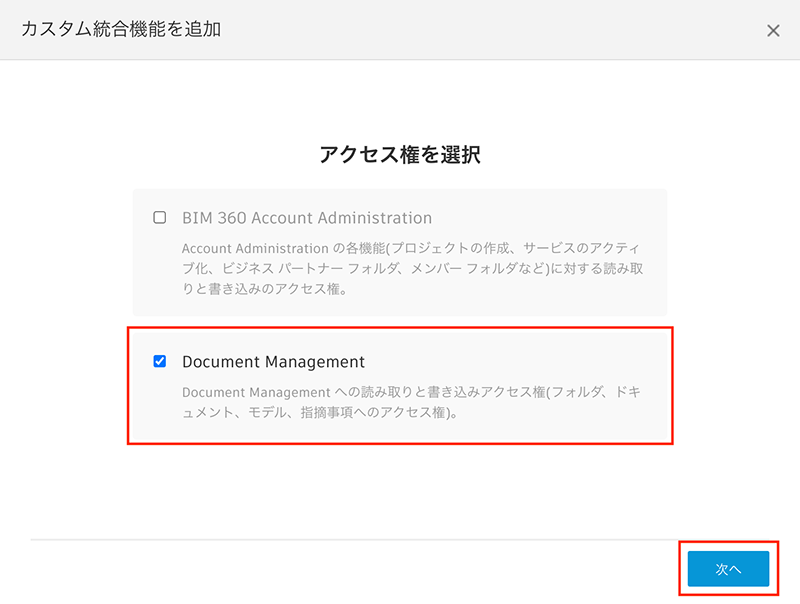Select the Document Management label text
The width and height of the screenshot is (800, 604).
coord(273,362)
